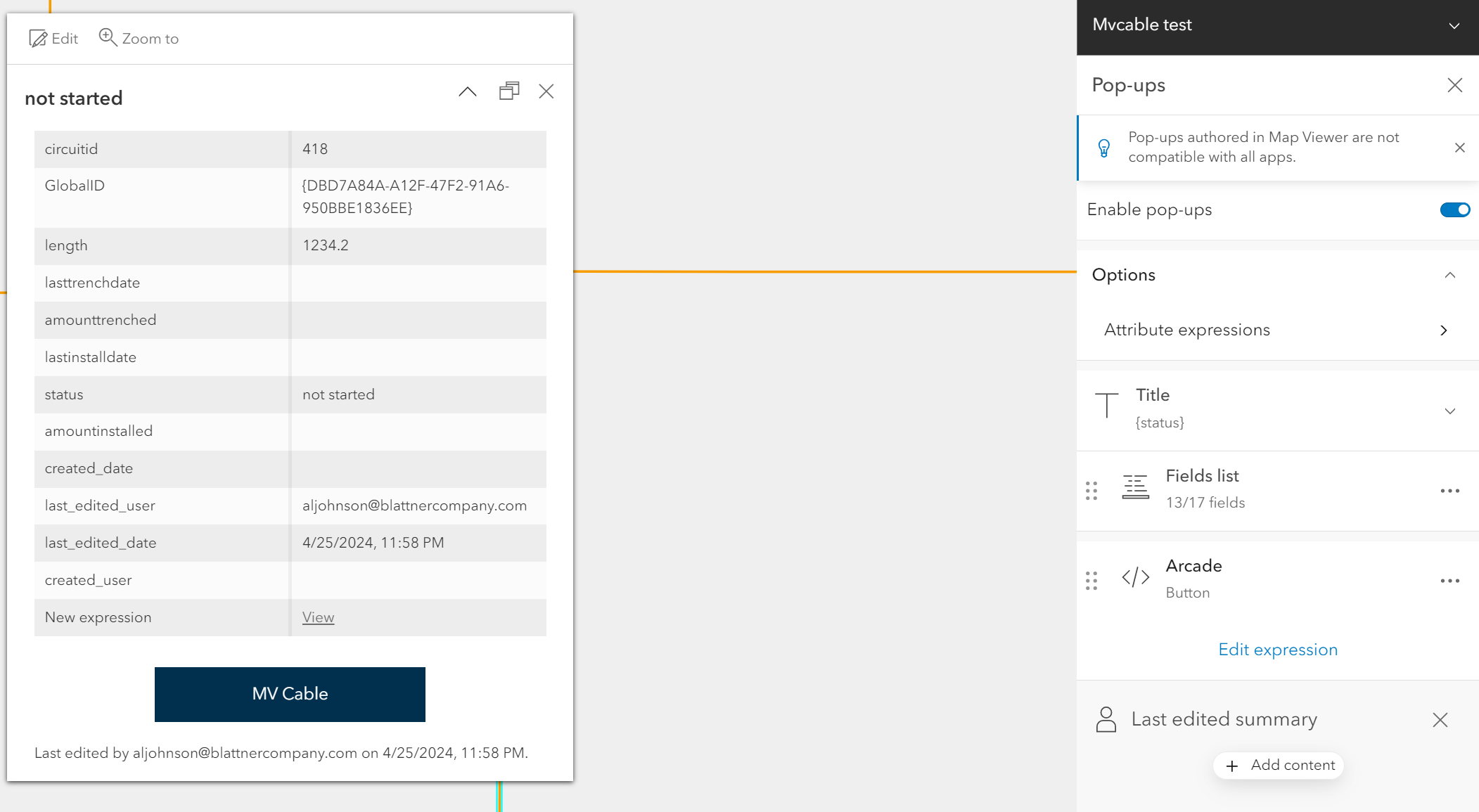1479x812 pixels.
Task: Click Add content button
Action: (x=1279, y=765)
